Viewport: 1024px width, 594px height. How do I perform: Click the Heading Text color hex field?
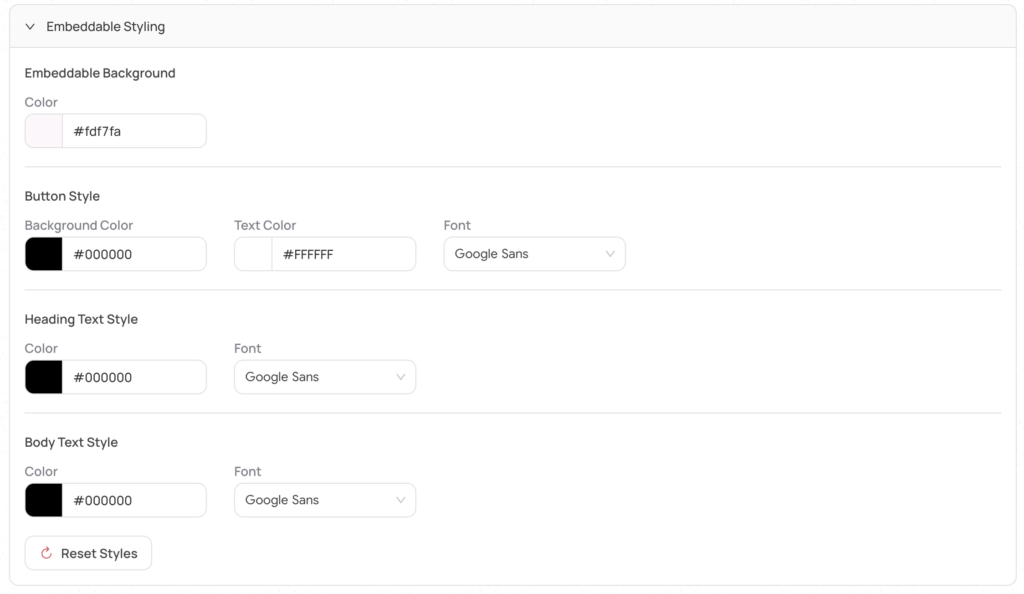pos(133,377)
